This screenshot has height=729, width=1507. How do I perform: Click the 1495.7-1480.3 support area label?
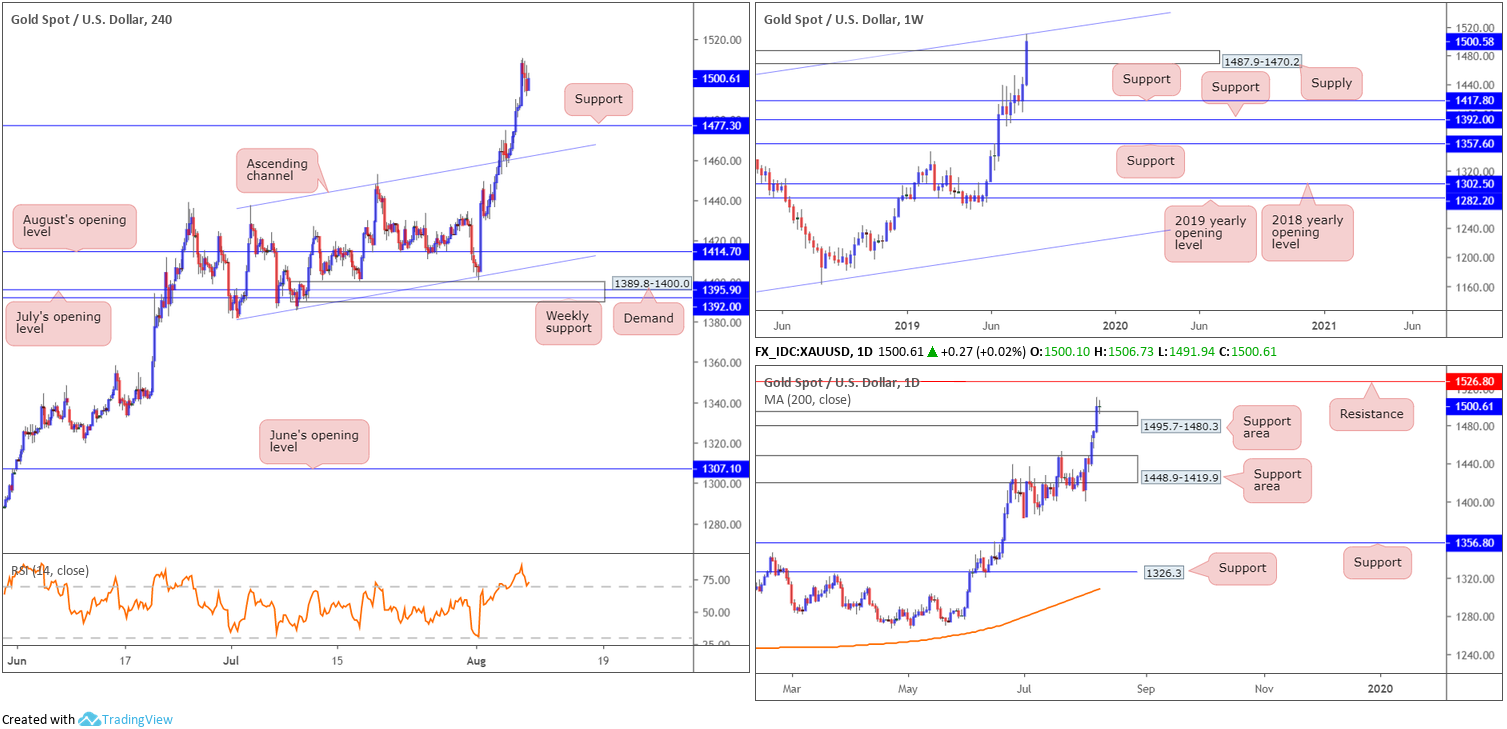click(1180, 426)
